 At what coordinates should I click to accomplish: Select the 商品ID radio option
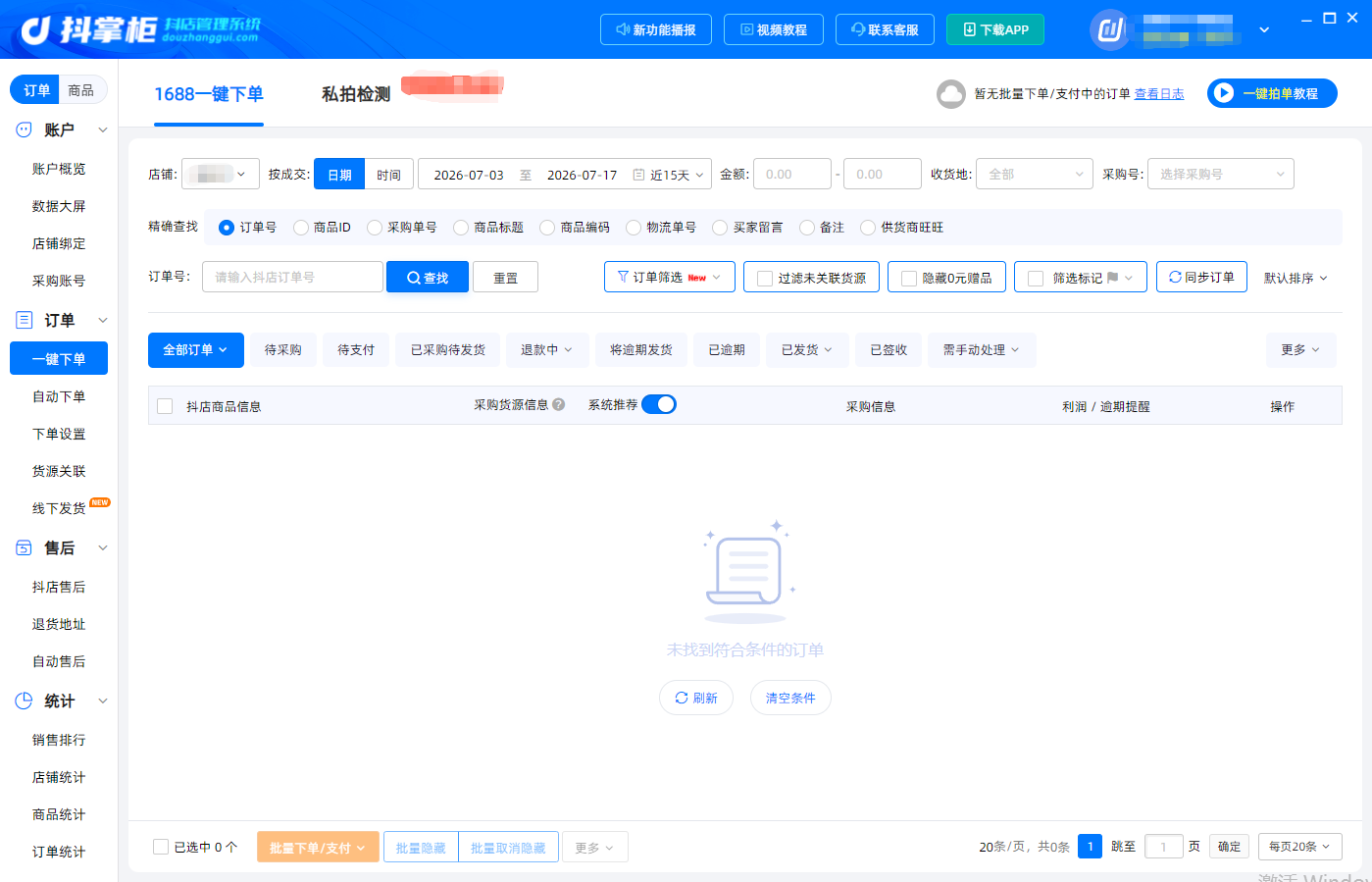(301, 228)
